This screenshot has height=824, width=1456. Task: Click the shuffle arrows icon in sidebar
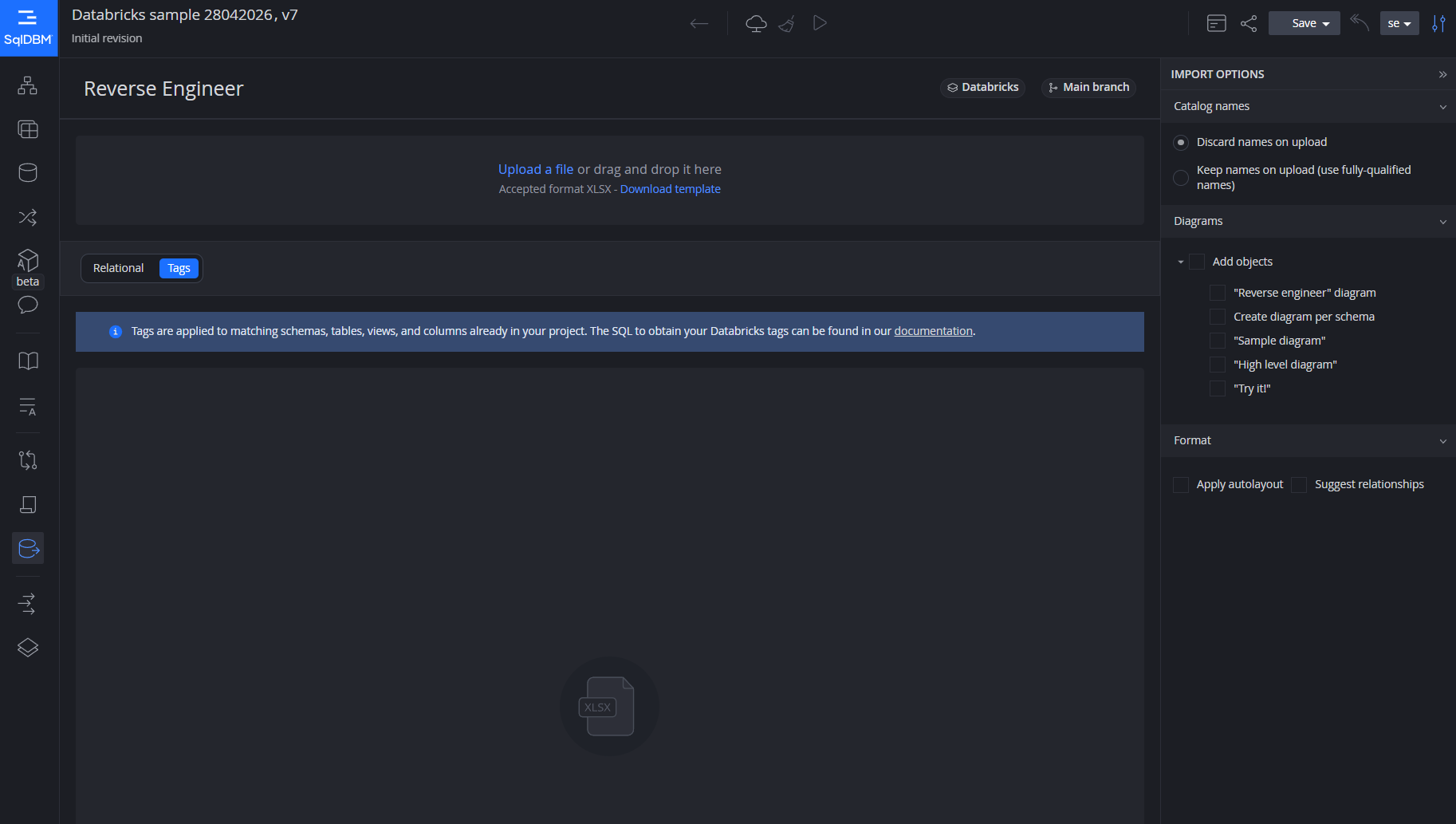click(28, 217)
